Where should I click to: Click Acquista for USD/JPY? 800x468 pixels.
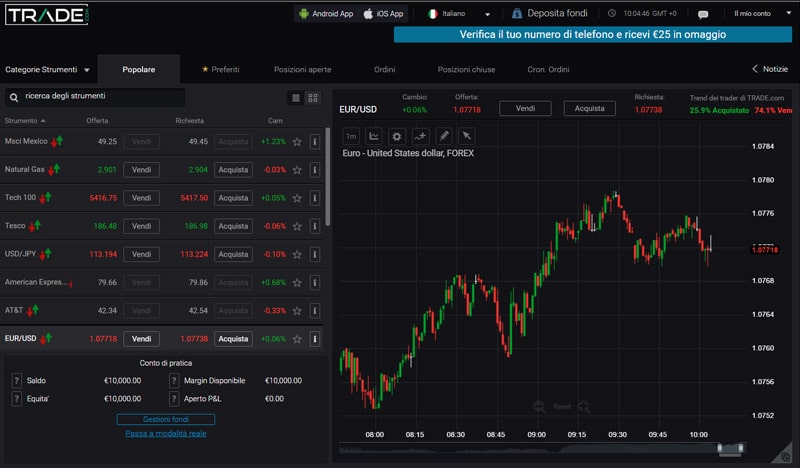coord(233,254)
